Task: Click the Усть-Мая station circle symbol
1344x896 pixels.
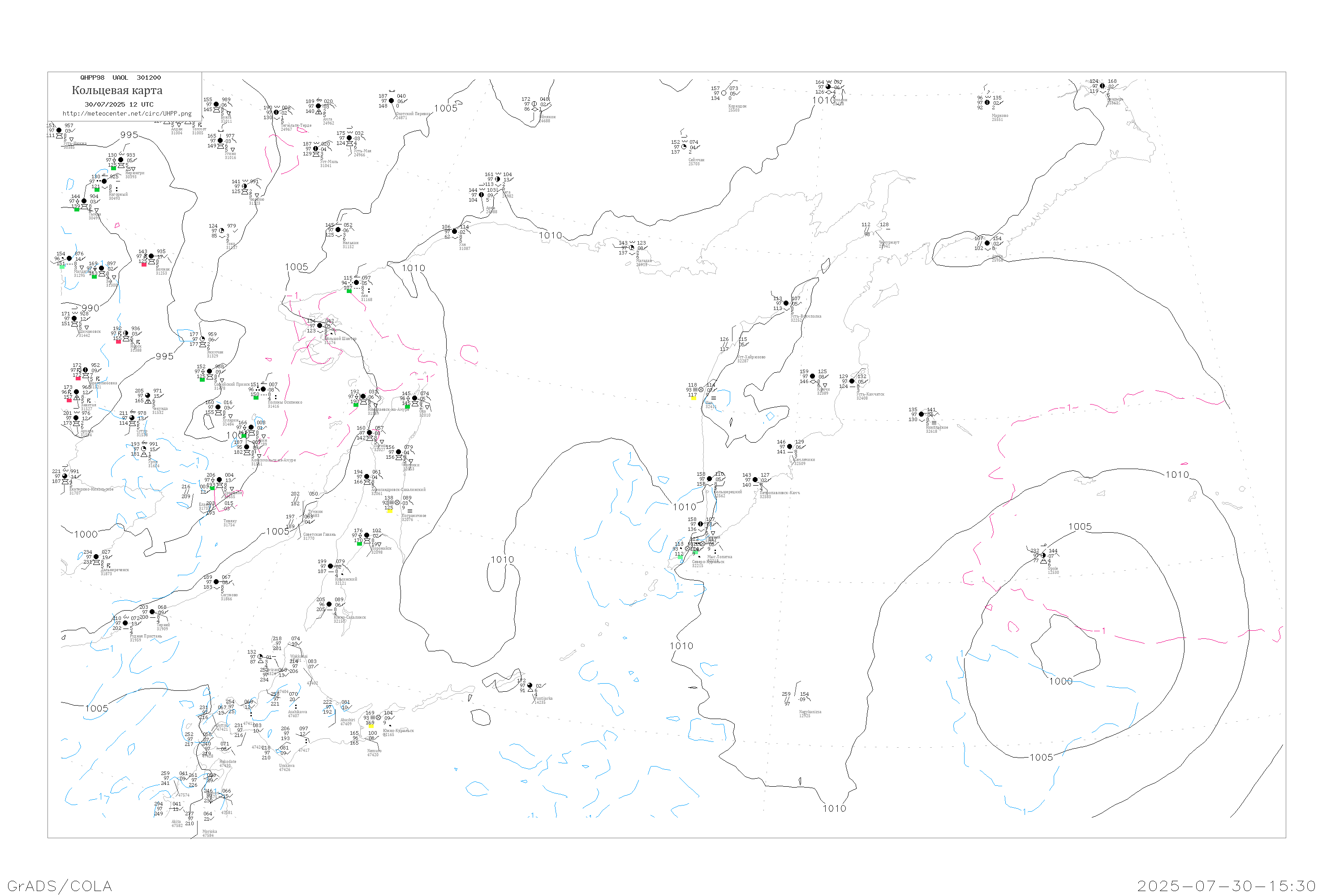Action: [350, 138]
